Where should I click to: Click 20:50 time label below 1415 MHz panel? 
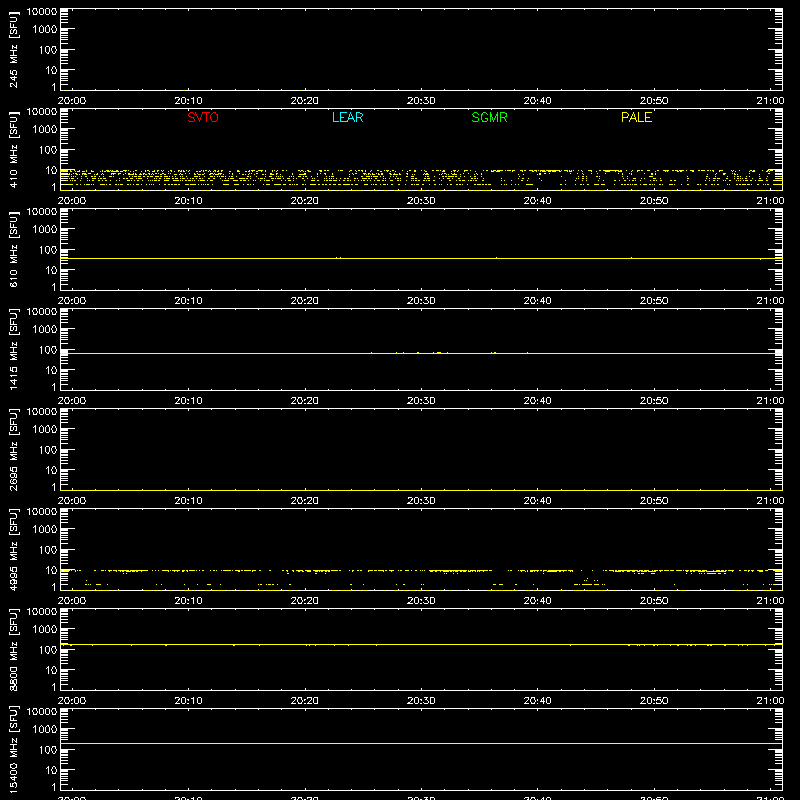[654, 401]
